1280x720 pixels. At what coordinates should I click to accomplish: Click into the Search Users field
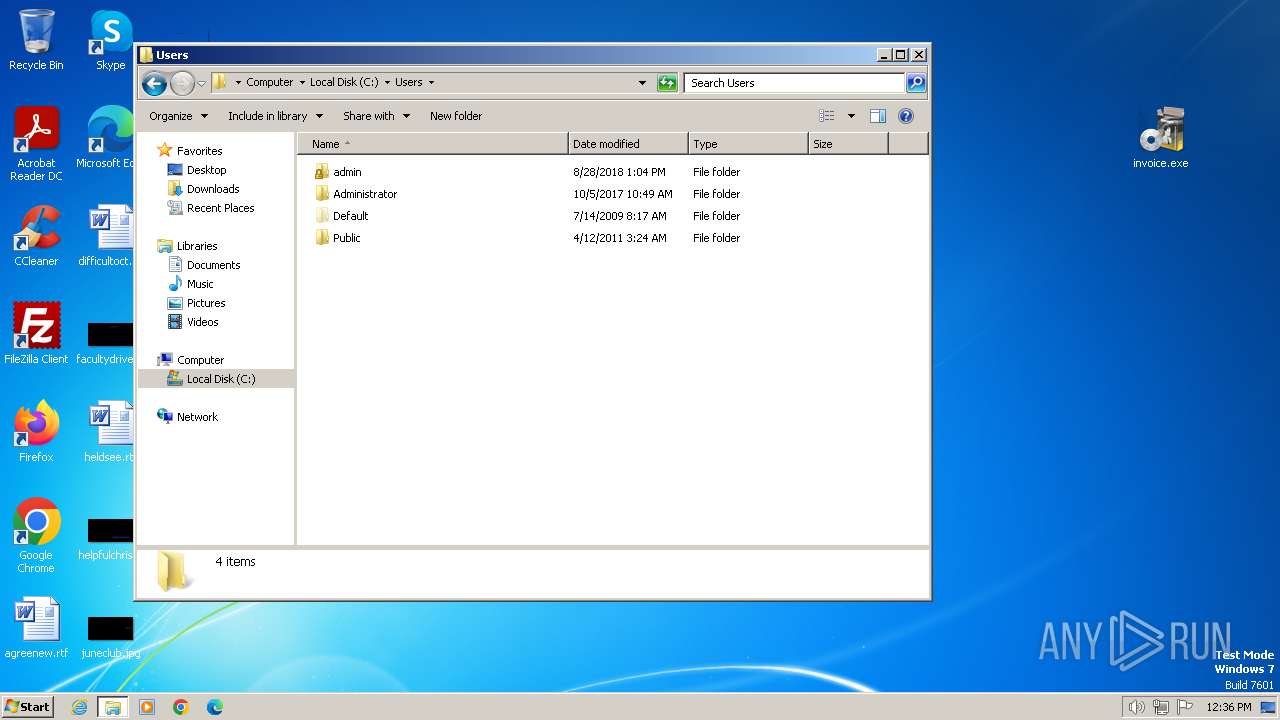(x=795, y=83)
